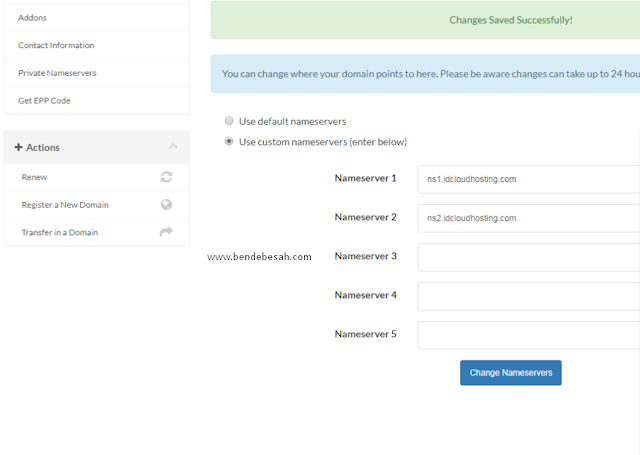Click the globe icon beside Register a New Domain

[x=166, y=205]
